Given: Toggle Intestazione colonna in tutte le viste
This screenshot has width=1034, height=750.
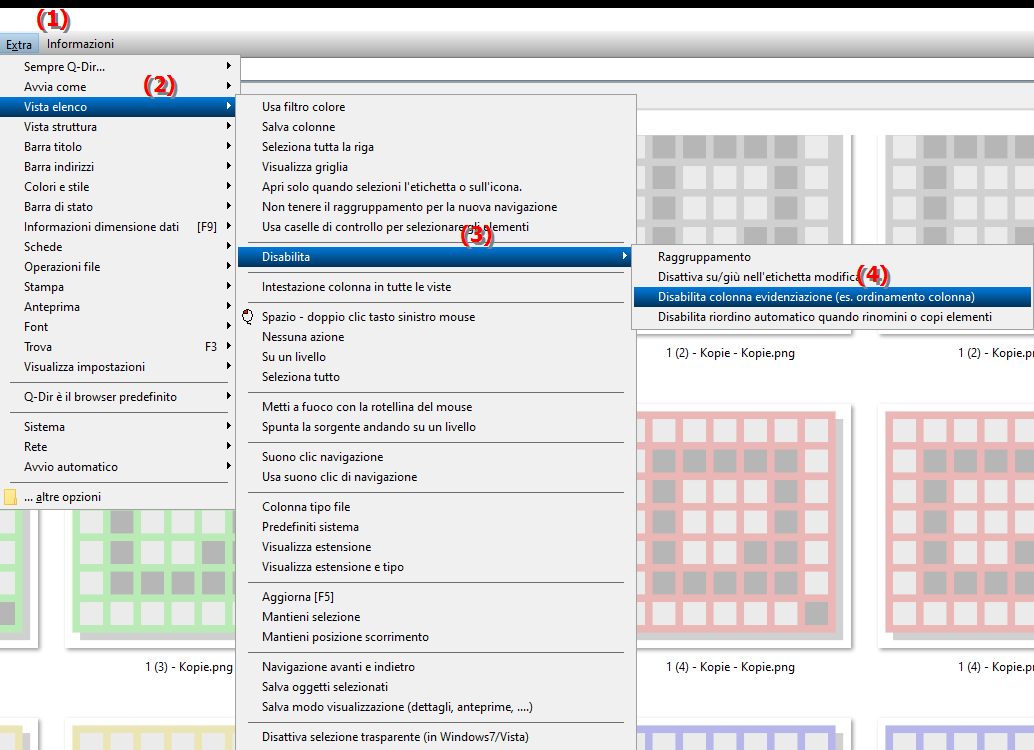Looking at the screenshot, I should [435, 287].
